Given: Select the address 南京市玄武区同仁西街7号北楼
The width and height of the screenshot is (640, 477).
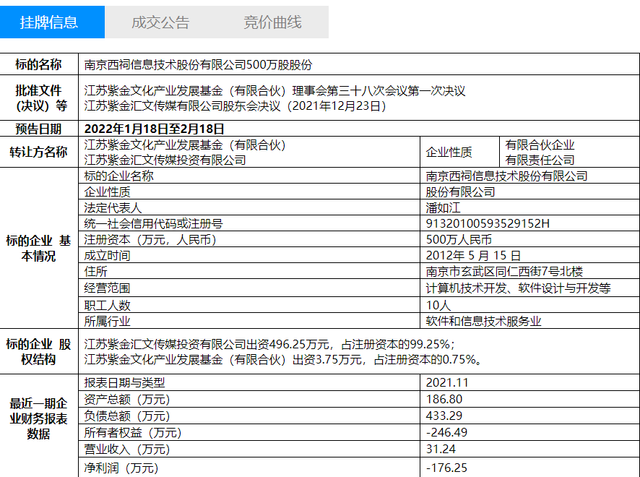Looking at the screenshot, I should 504,271.
